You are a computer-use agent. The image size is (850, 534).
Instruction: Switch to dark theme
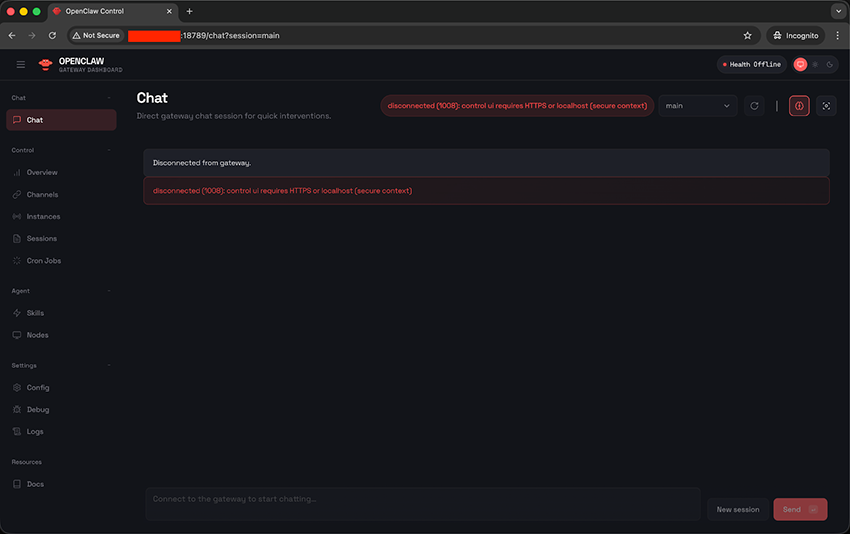click(x=829, y=65)
